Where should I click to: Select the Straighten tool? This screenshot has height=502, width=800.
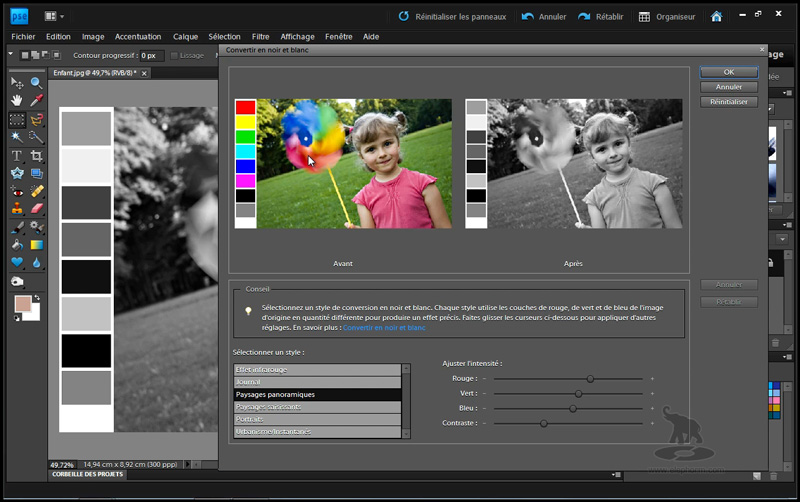[x=36, y=173]
